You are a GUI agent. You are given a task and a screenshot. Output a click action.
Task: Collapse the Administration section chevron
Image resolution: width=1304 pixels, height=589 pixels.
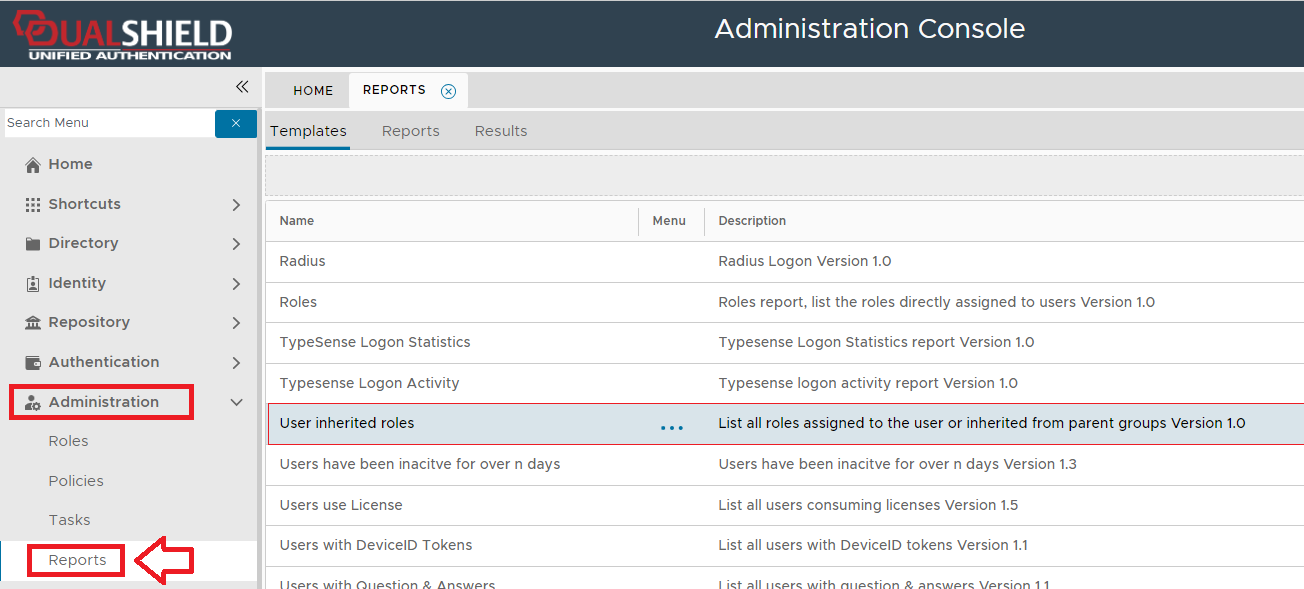pos(236,403)
